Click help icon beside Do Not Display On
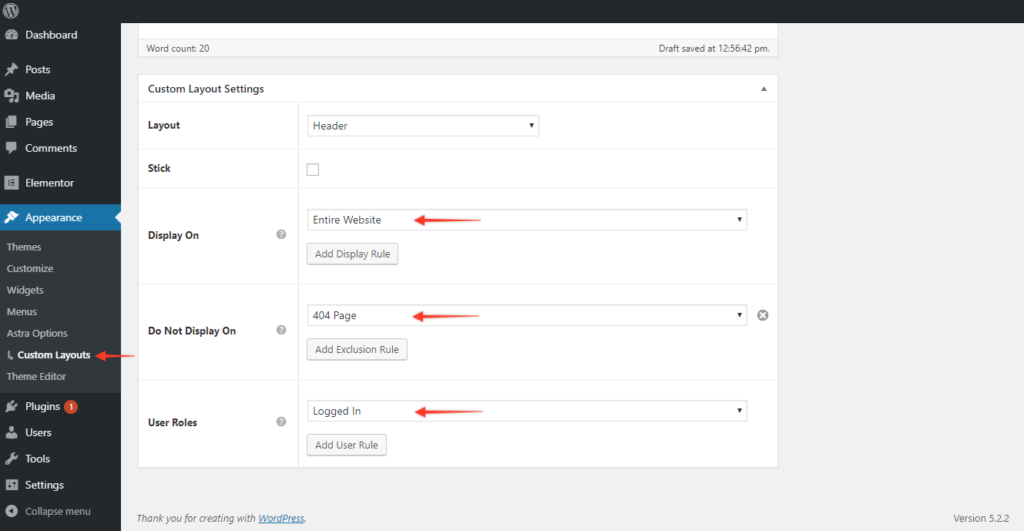The image size is (1024, 531). [x=281, y=330]
